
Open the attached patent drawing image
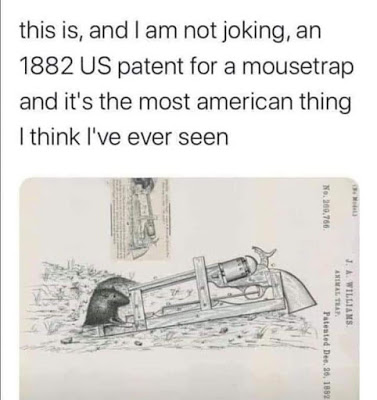coord(190,288)
